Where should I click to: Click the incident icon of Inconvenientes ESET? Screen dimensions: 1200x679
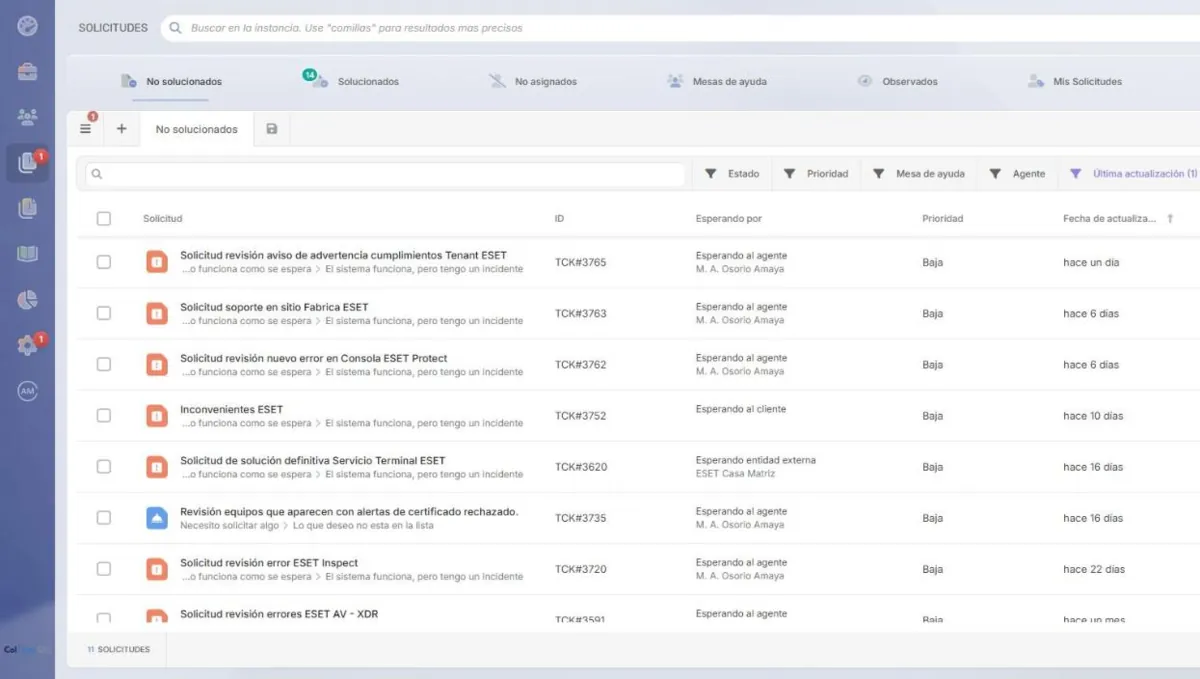157,415
